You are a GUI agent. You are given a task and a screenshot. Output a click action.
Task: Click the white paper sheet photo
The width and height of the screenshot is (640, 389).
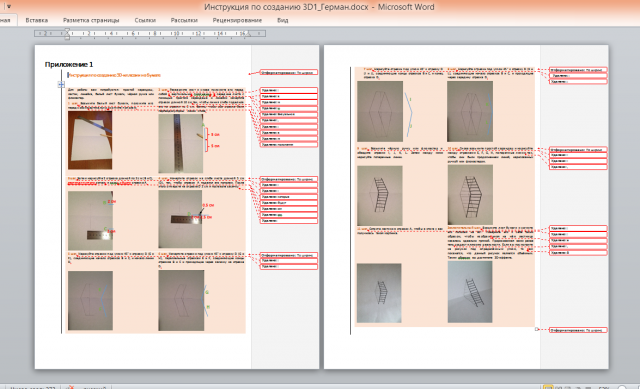(90, 140)
